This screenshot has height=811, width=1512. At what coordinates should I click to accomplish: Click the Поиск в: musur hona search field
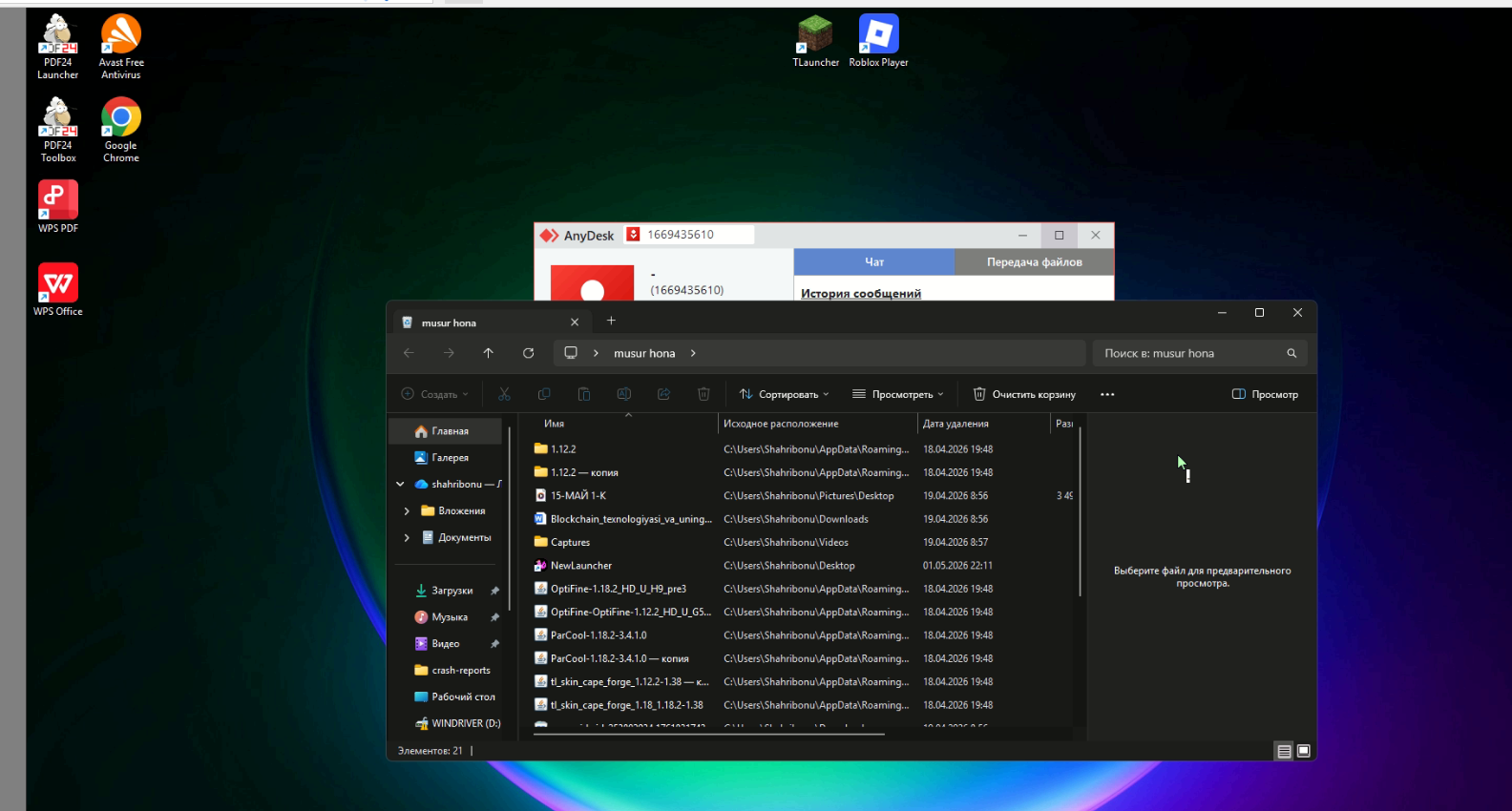click(x=1200, y=353)
